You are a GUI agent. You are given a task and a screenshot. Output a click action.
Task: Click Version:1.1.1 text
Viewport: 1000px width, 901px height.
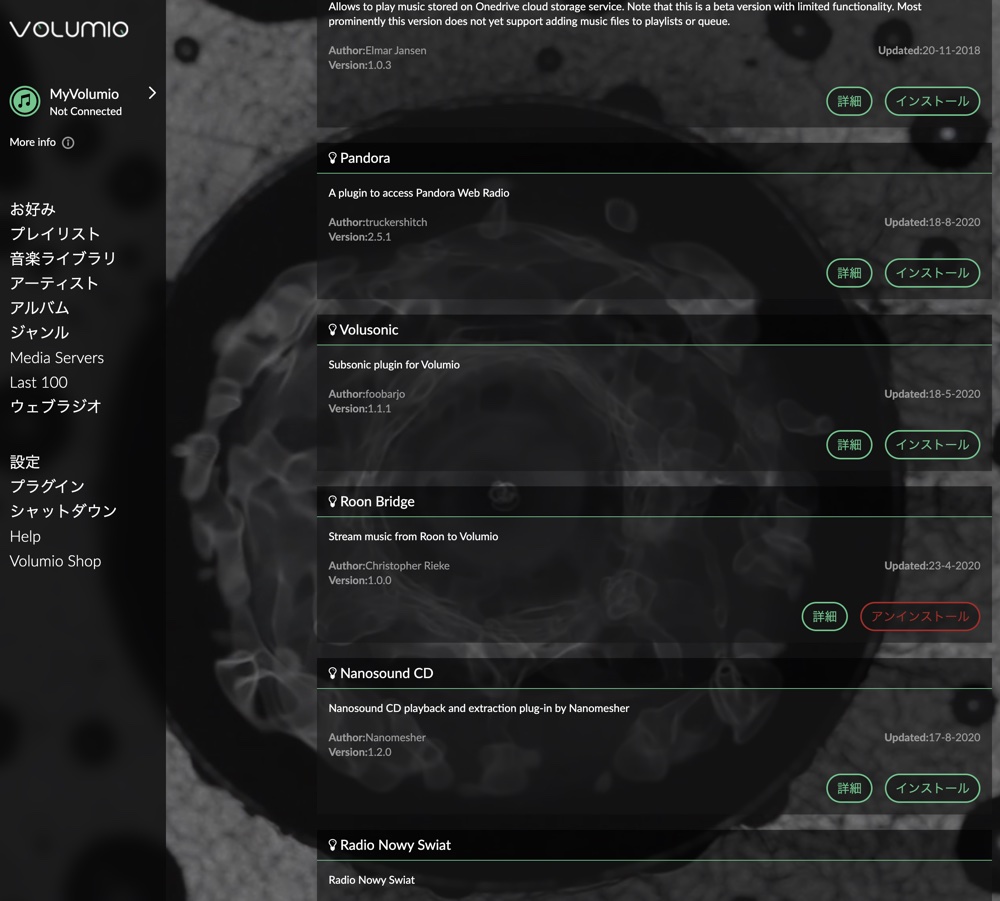coord(360,409)
